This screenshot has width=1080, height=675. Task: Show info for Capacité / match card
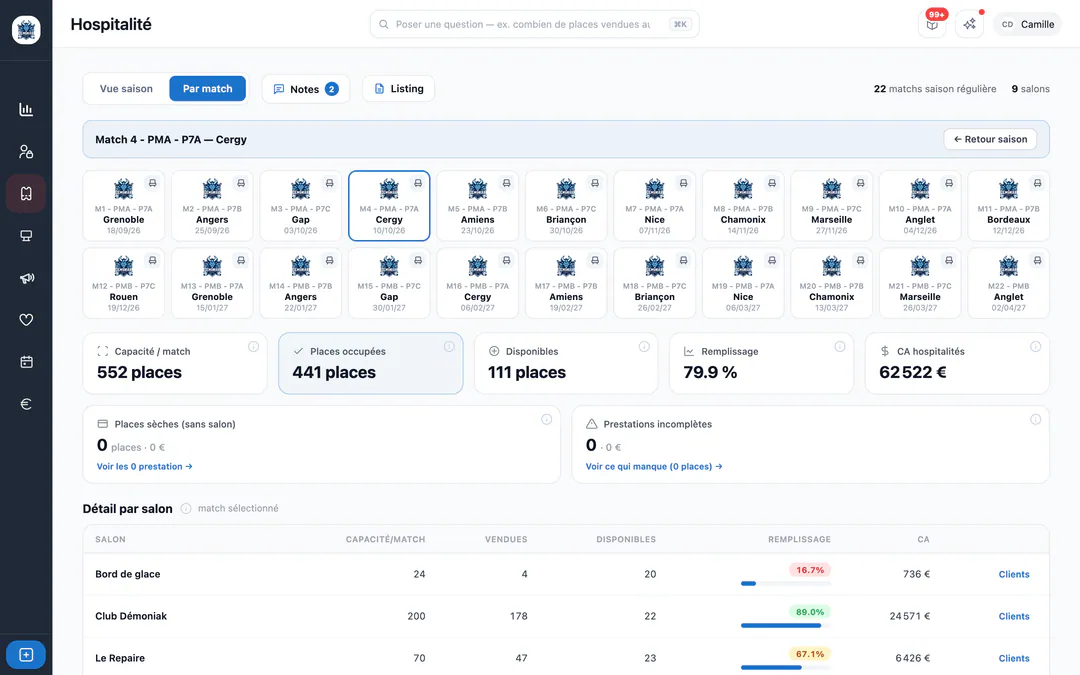253,346
